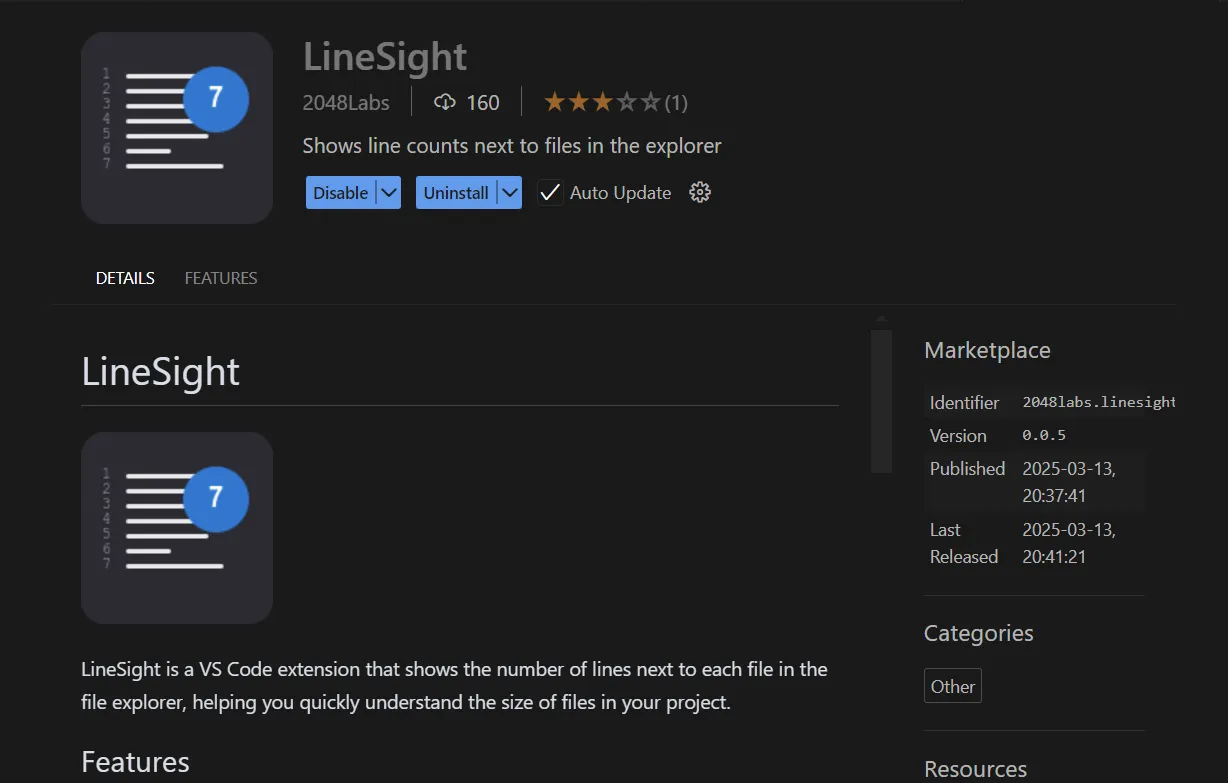Image resolution: width=1228 pixels, height=783 pixels.
Task: Switch to the FEATURES tab
Action: pyautogui.click(x=221, y=278)
